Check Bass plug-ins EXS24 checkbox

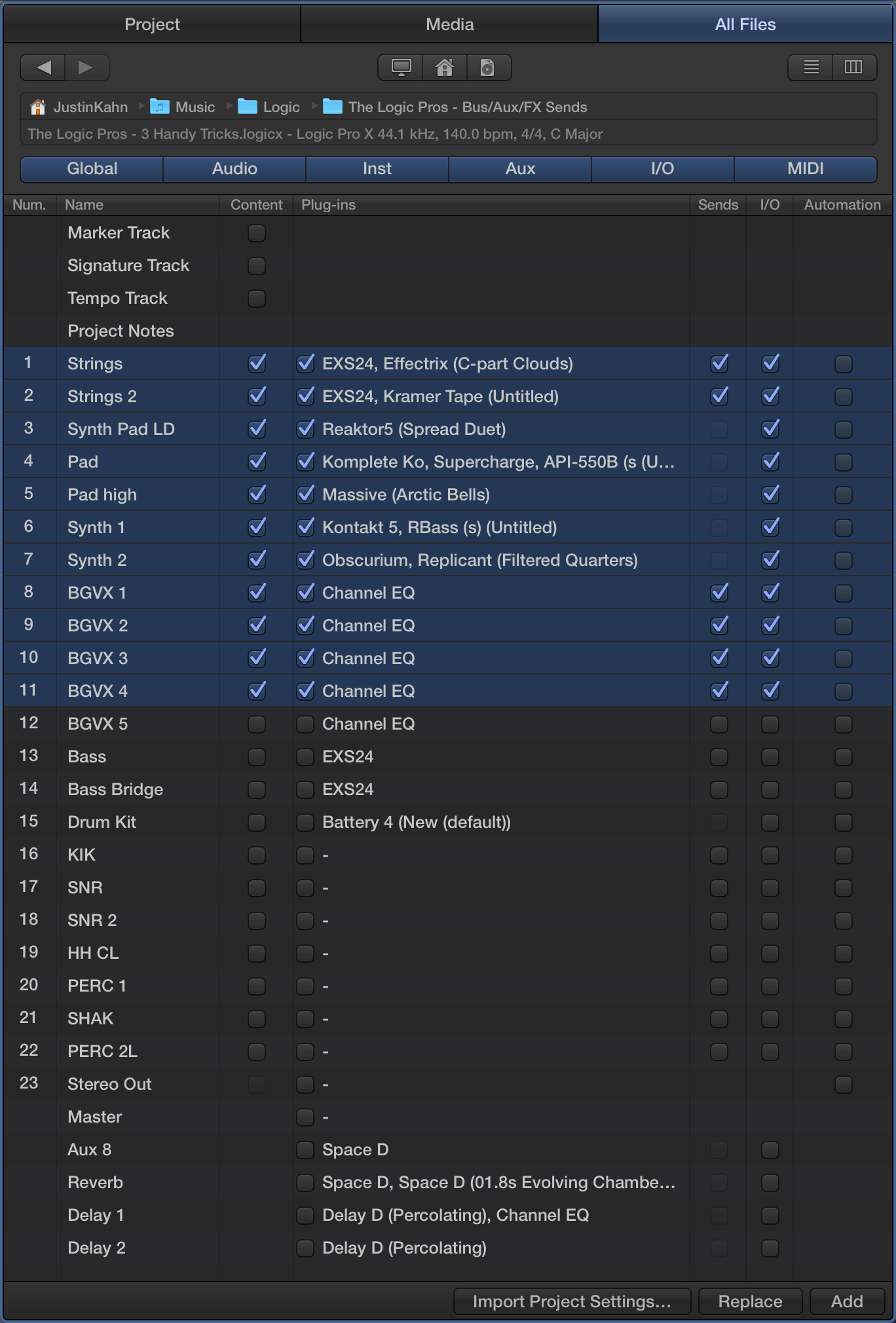[305, 757]
